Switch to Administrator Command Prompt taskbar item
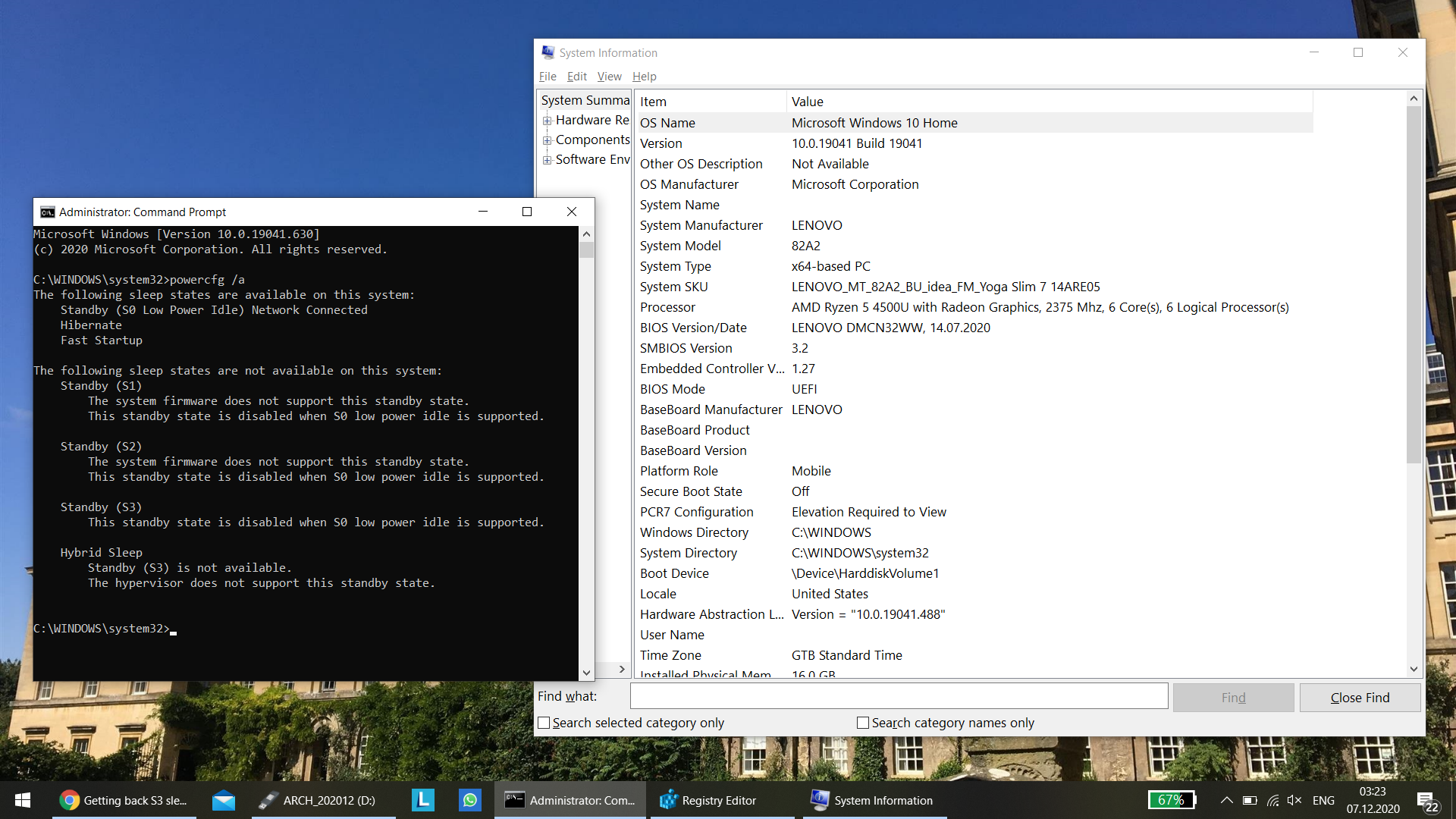The height and width of the screenshot is (819, 1456). coord(570,800)
